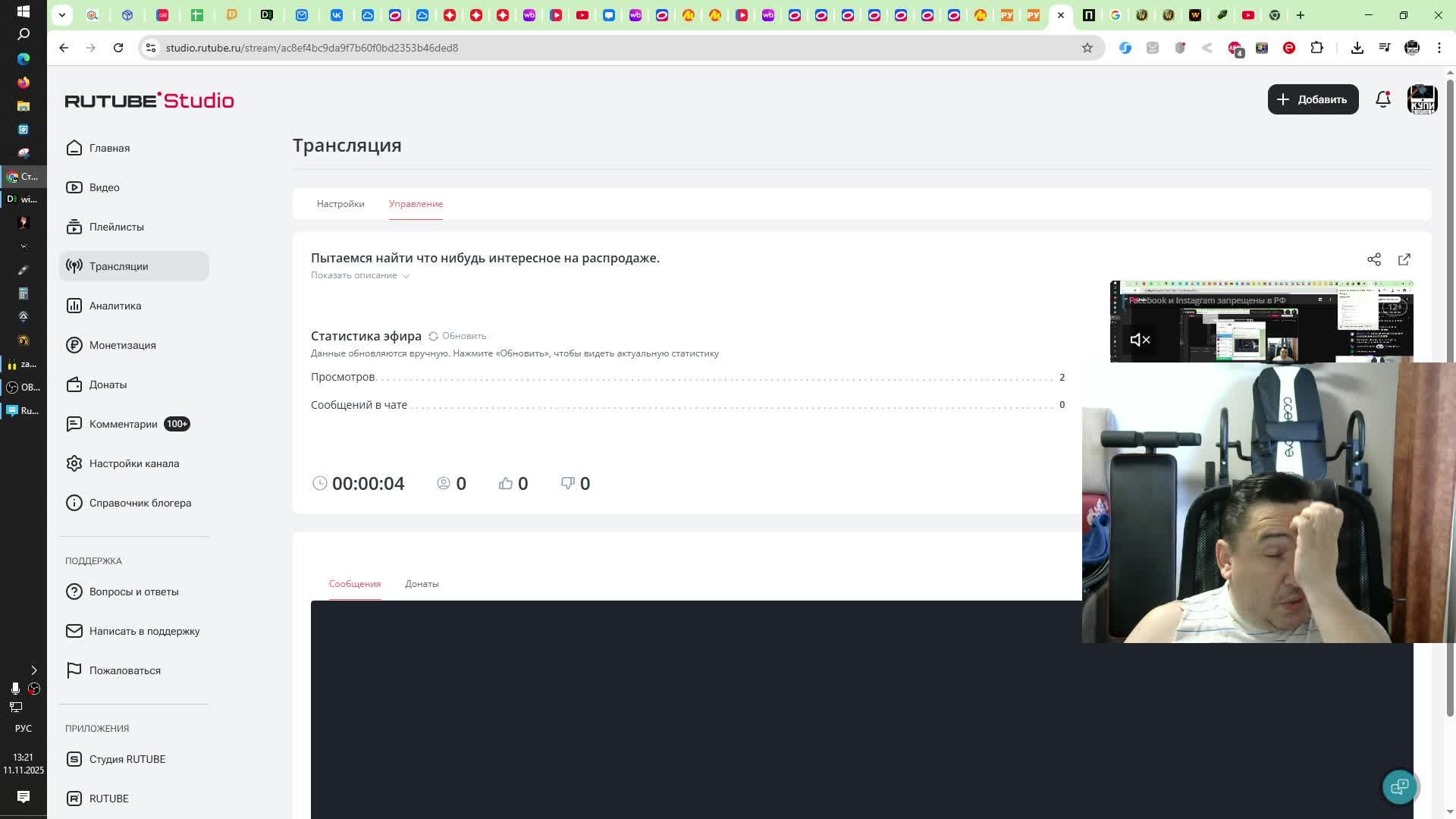Click the support chat widget icon
The image size is (1456, 819).
click(x=1399, y=786)
